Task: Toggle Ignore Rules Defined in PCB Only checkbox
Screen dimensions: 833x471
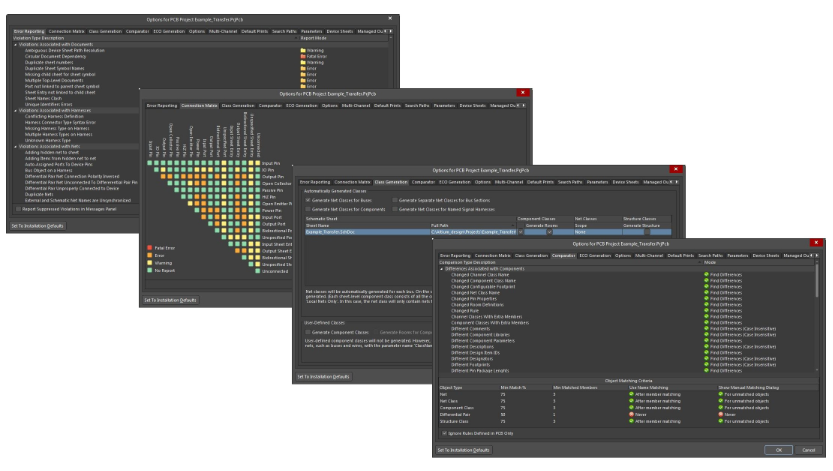Action: click(x=445, y=433)
